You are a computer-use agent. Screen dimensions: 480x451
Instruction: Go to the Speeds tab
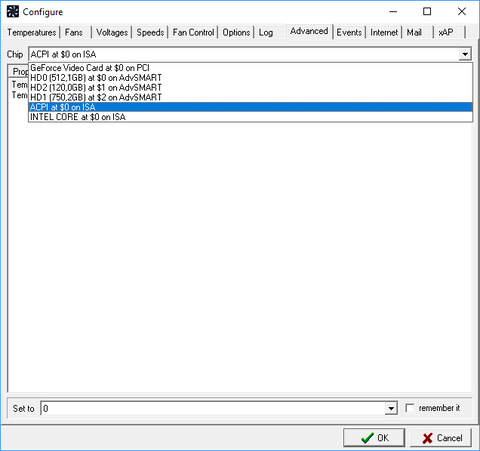(x=150, y=32)
